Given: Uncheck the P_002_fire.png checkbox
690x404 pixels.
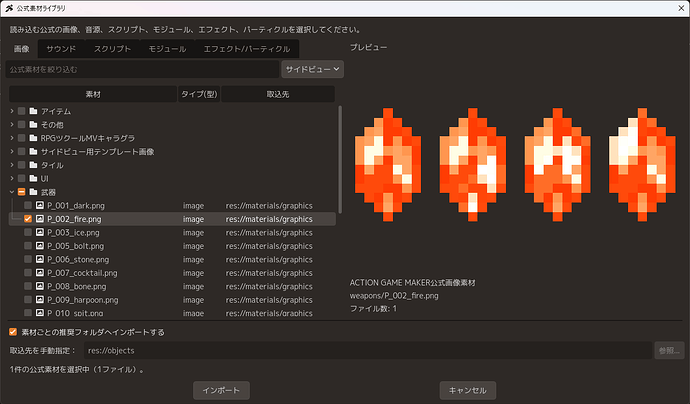Looking at the screenshot, I should coord(28,219).
